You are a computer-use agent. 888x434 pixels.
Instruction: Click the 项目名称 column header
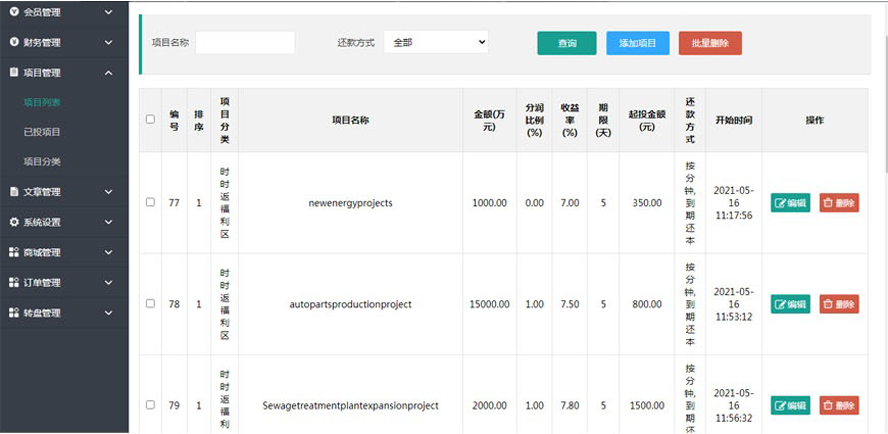pyautogui.click(x=351, y=120)
